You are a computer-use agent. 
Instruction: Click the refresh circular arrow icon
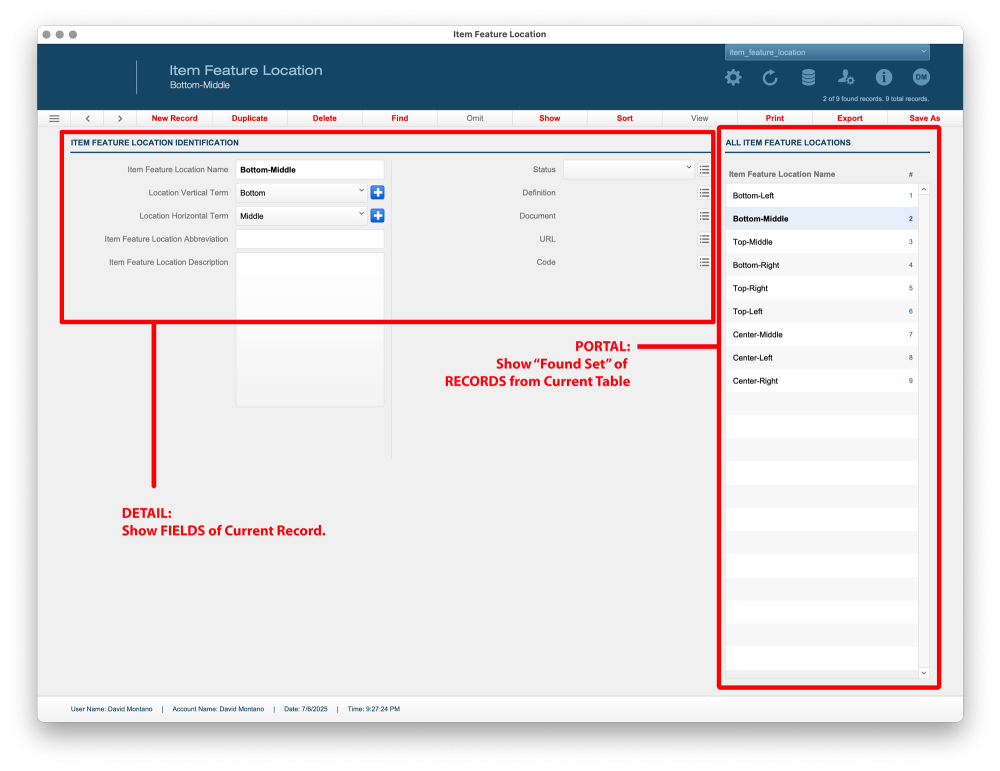click(x=770, y=78)
